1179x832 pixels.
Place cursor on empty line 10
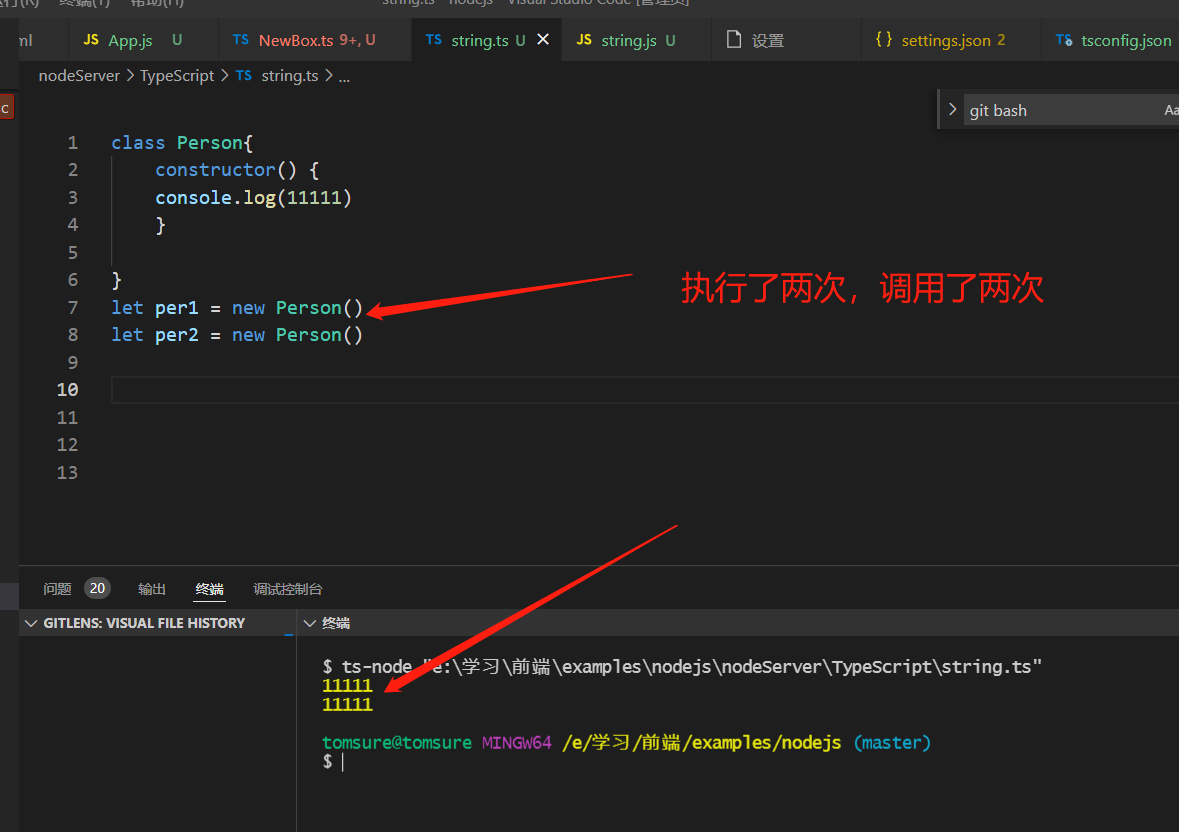pos(645,390)
